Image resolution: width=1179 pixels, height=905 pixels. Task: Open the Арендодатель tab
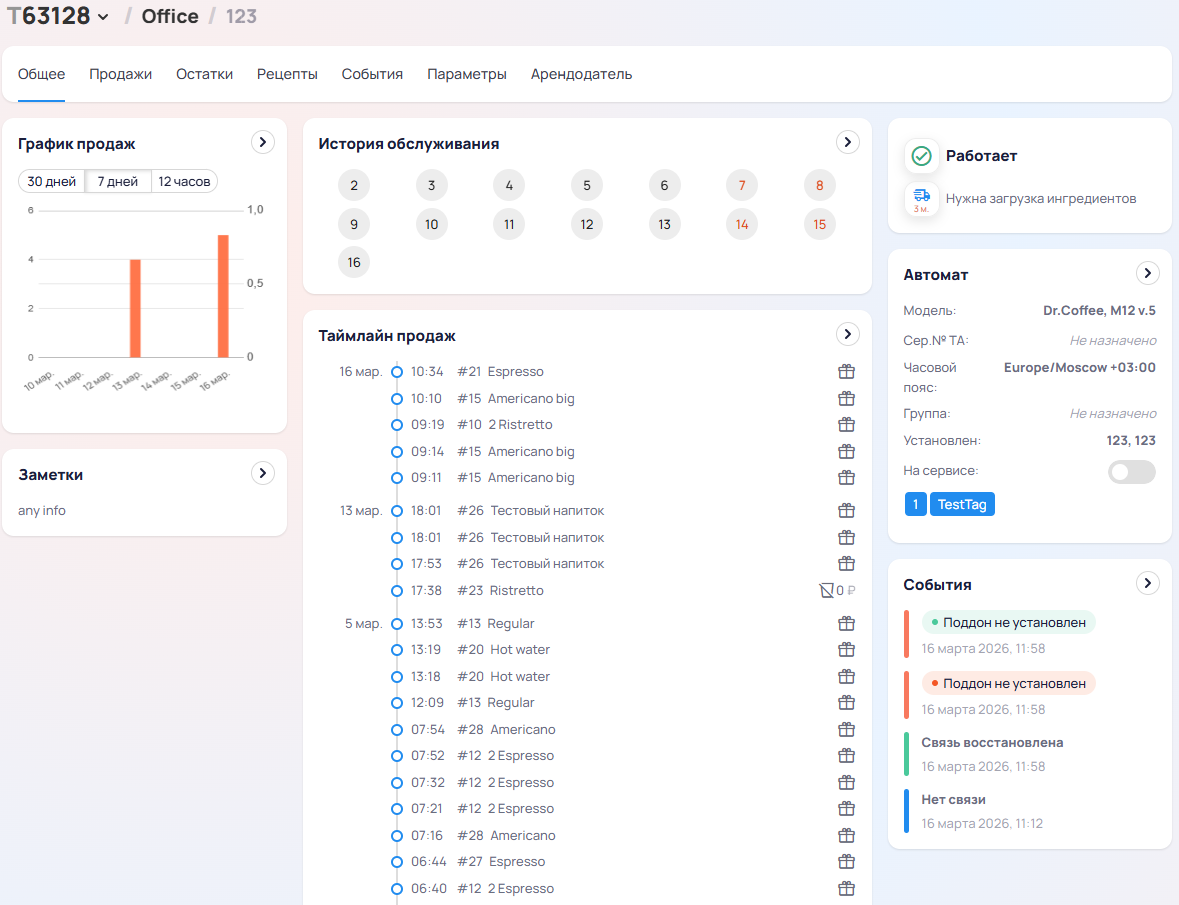pos(581,74)
